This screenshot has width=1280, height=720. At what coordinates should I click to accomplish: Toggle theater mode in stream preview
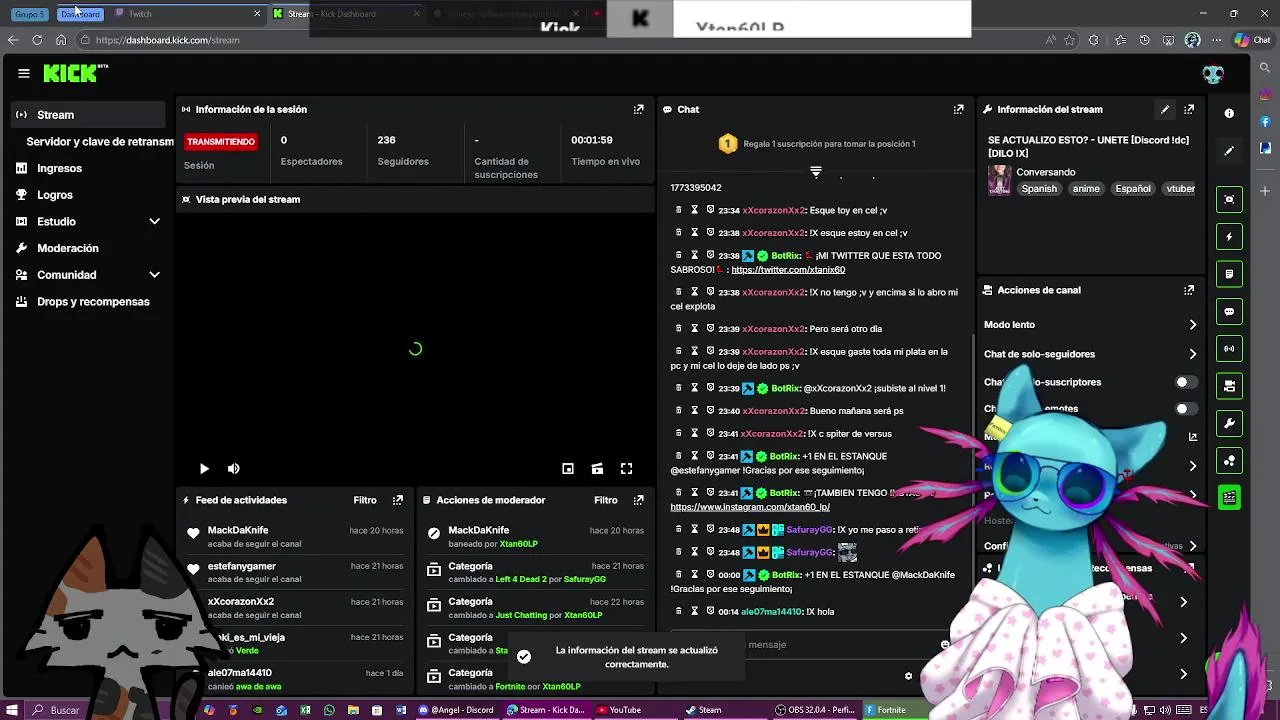click(x=597, y=469)
